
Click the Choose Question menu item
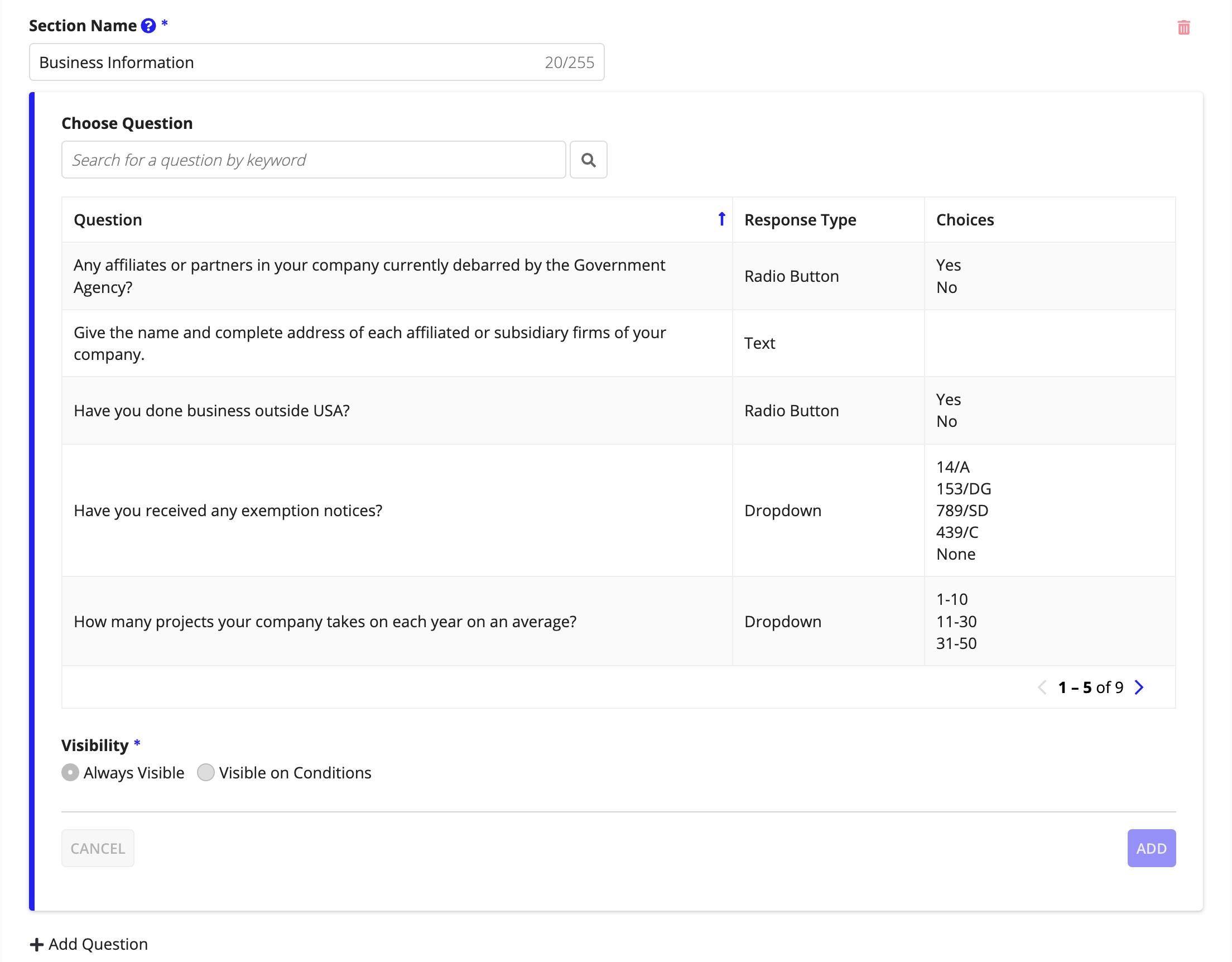click(127, 123)
